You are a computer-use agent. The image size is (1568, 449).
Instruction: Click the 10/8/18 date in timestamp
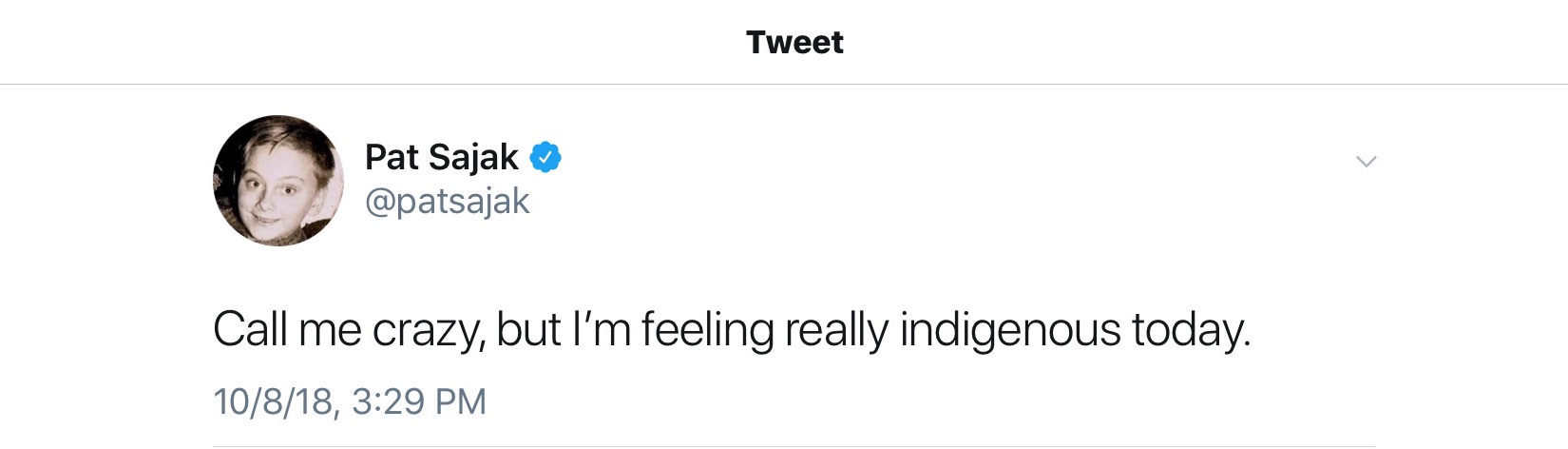273,401
